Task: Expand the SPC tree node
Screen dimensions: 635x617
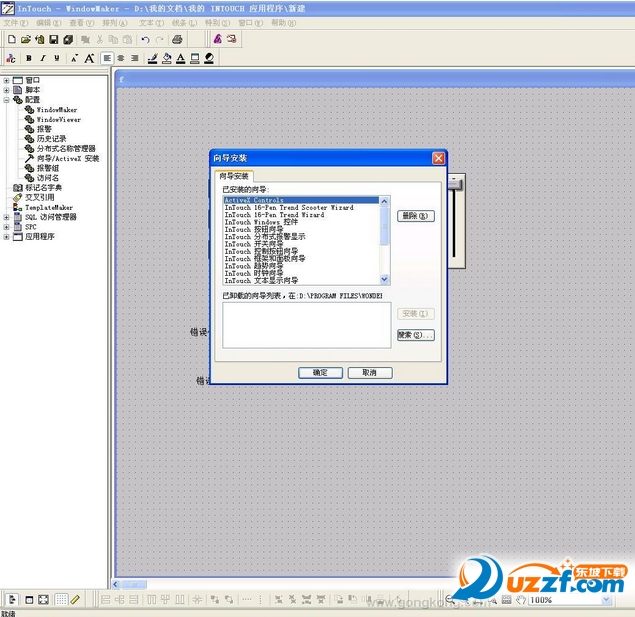Action: tap(6, 227)
